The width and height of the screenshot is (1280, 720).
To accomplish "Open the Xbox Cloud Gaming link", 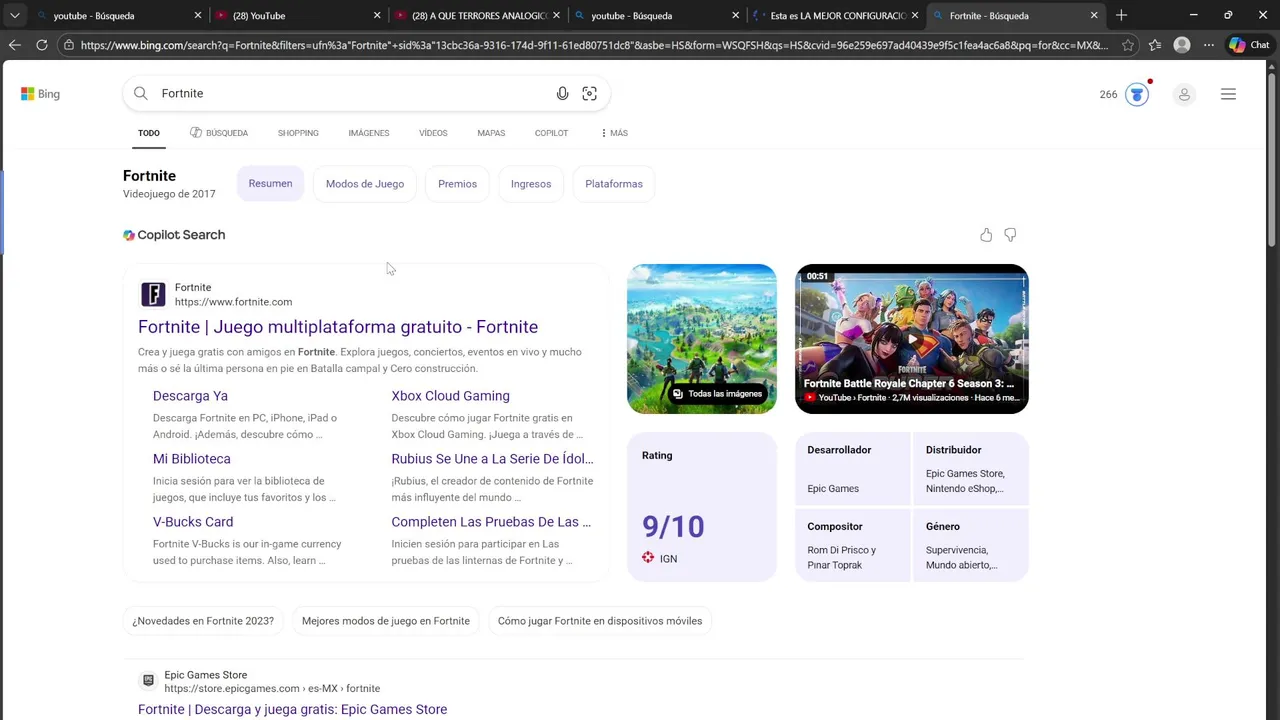I will pos(450,396).
